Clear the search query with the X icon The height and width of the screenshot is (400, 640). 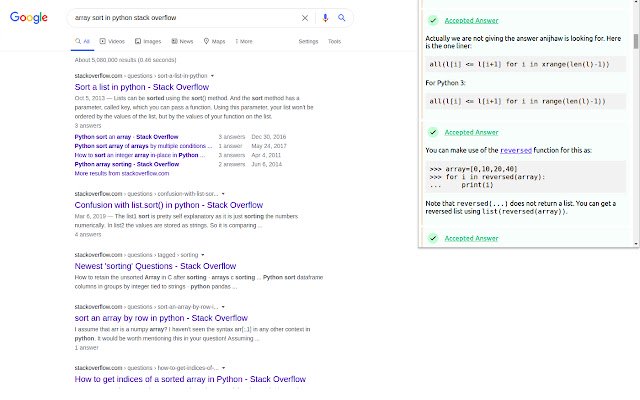click(x=305, y=18)
